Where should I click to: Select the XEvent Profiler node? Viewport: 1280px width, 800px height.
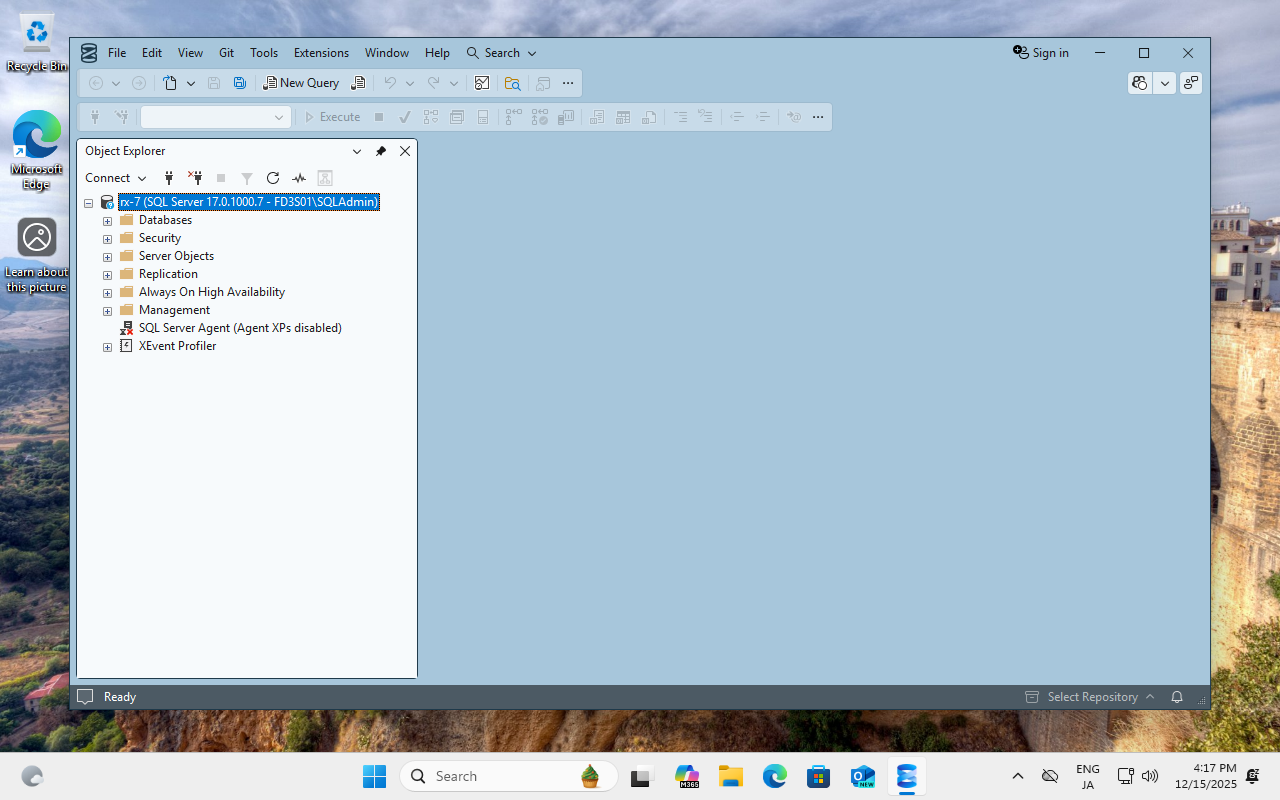point(177,345)
